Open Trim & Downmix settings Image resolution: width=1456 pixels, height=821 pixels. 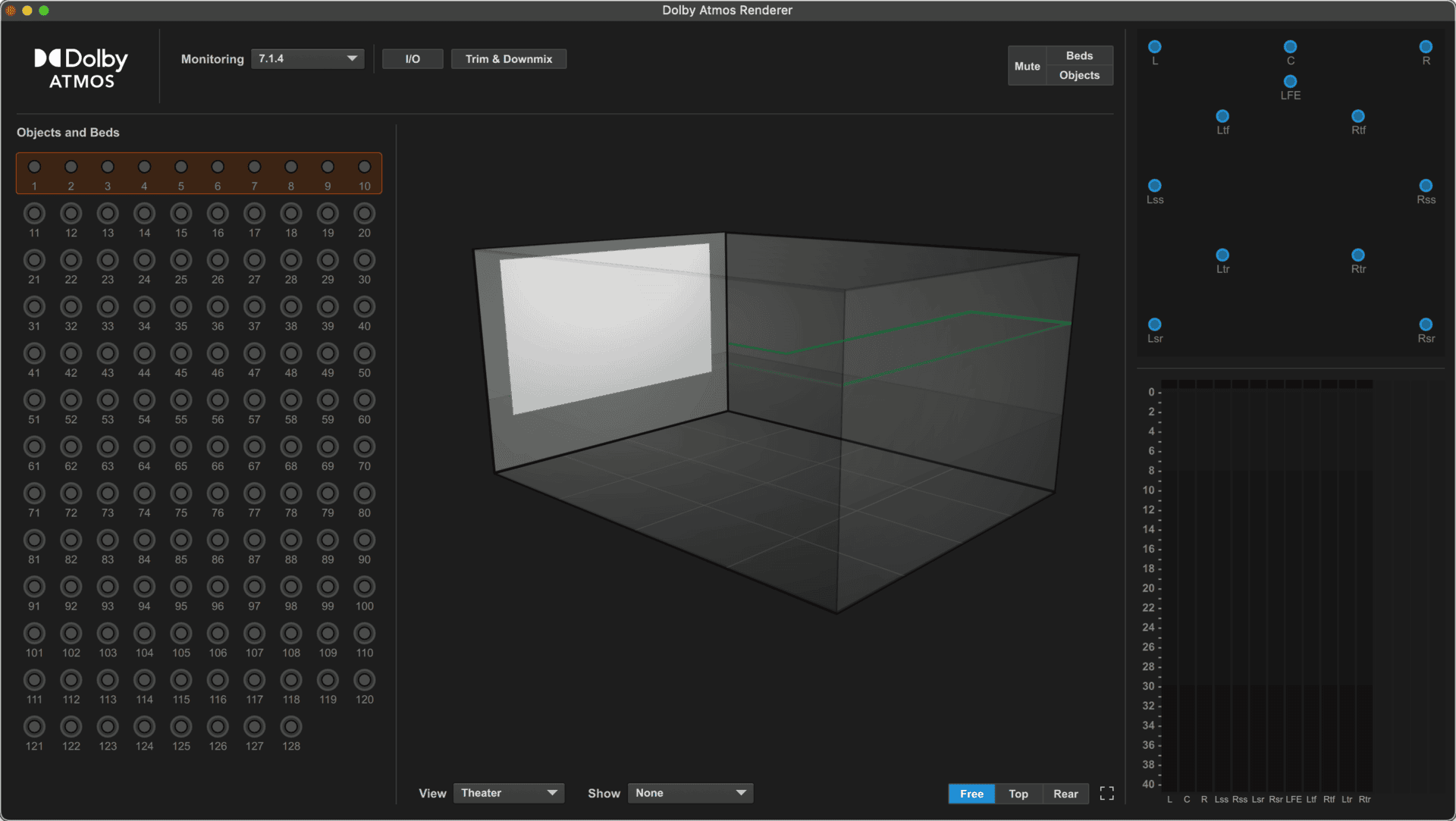pyautogui.click(x=508, y=59)
